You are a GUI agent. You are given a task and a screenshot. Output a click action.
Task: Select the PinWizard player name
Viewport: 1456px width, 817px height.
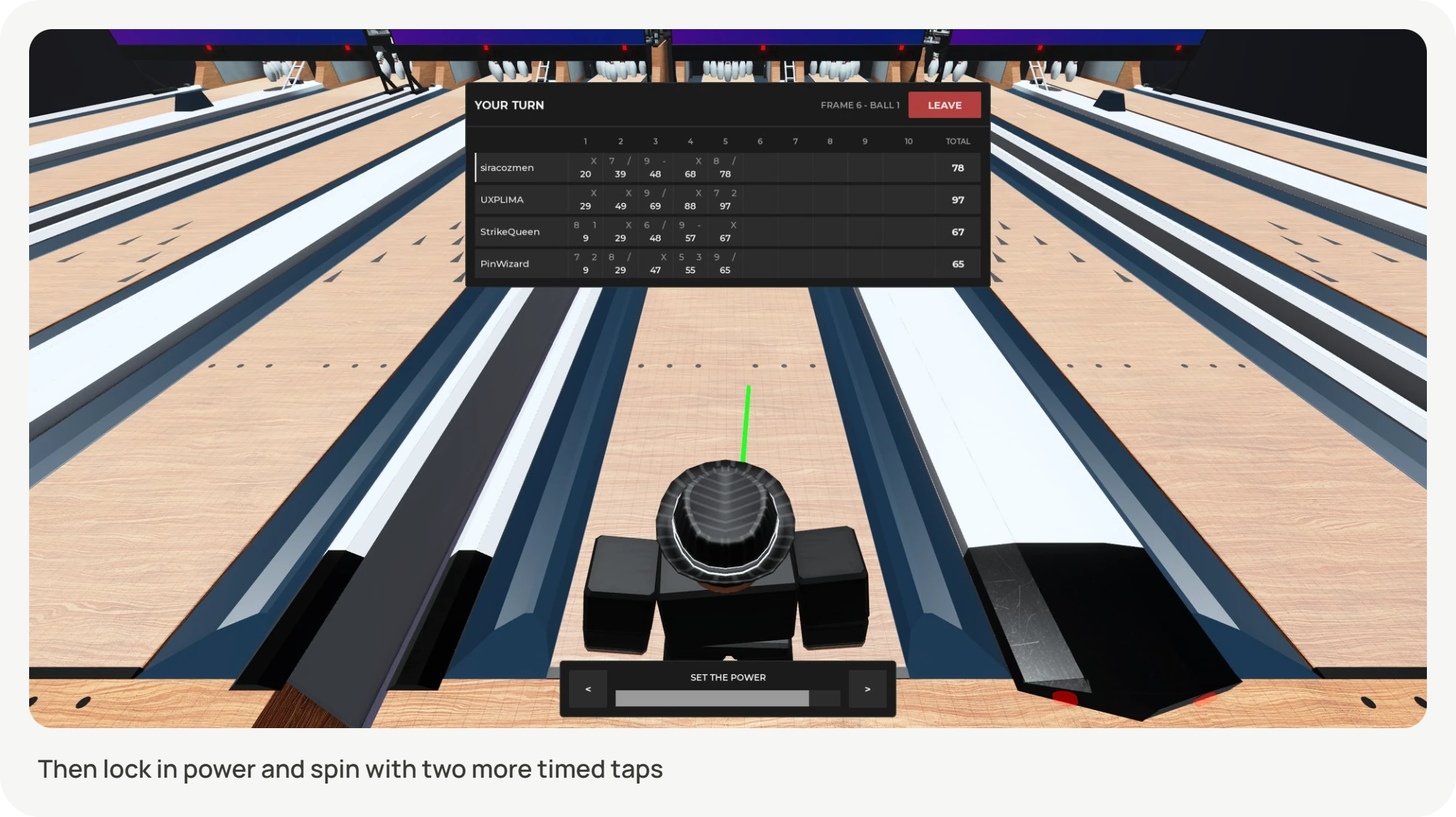505,264
